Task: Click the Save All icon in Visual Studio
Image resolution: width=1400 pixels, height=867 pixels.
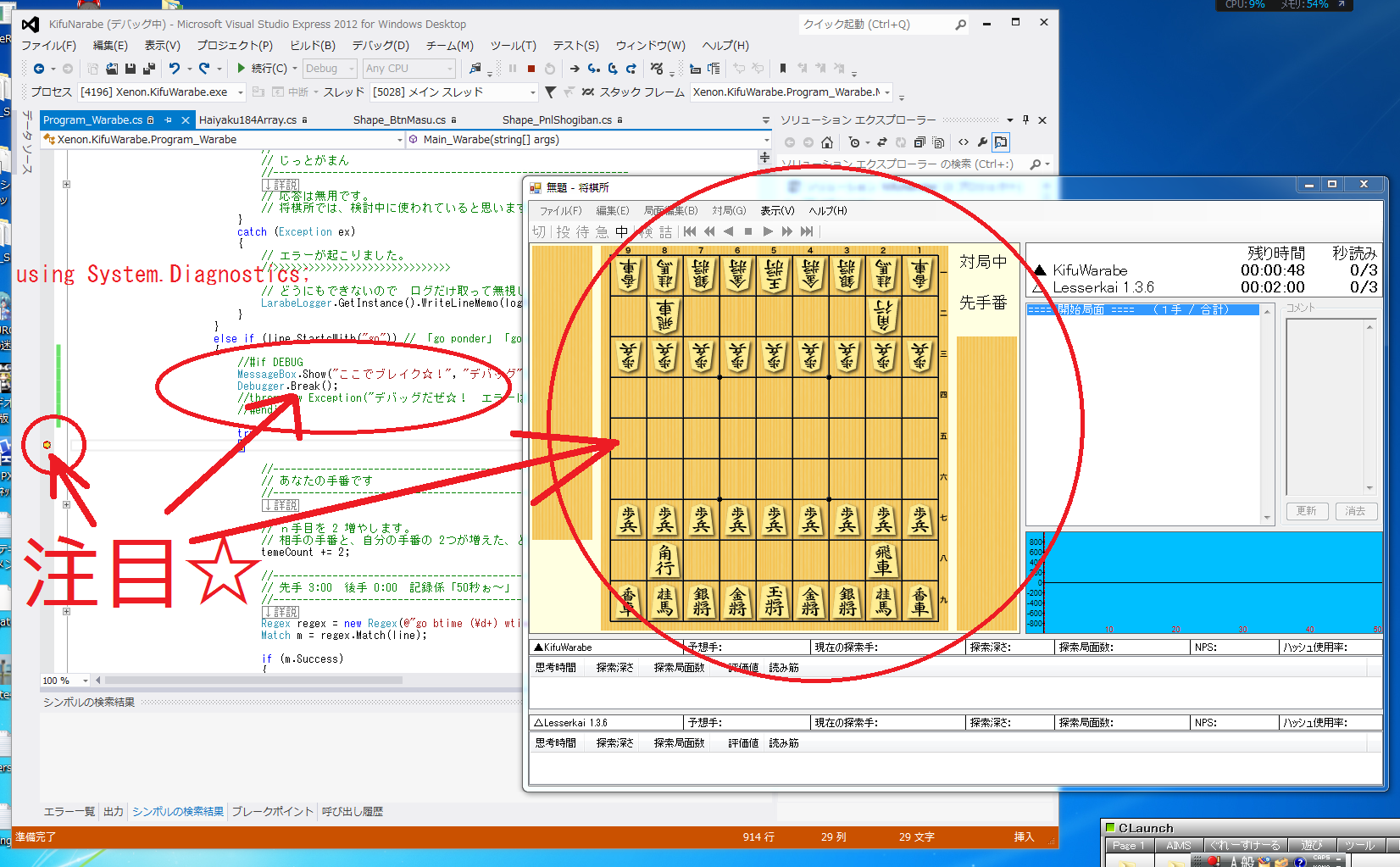Action: [149, 69]
